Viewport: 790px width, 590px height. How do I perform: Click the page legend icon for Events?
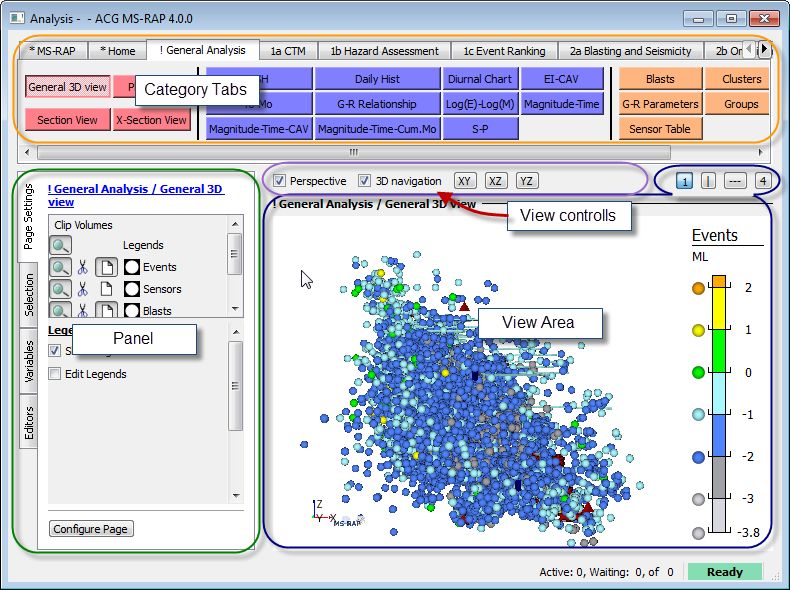tap(106, 267)
